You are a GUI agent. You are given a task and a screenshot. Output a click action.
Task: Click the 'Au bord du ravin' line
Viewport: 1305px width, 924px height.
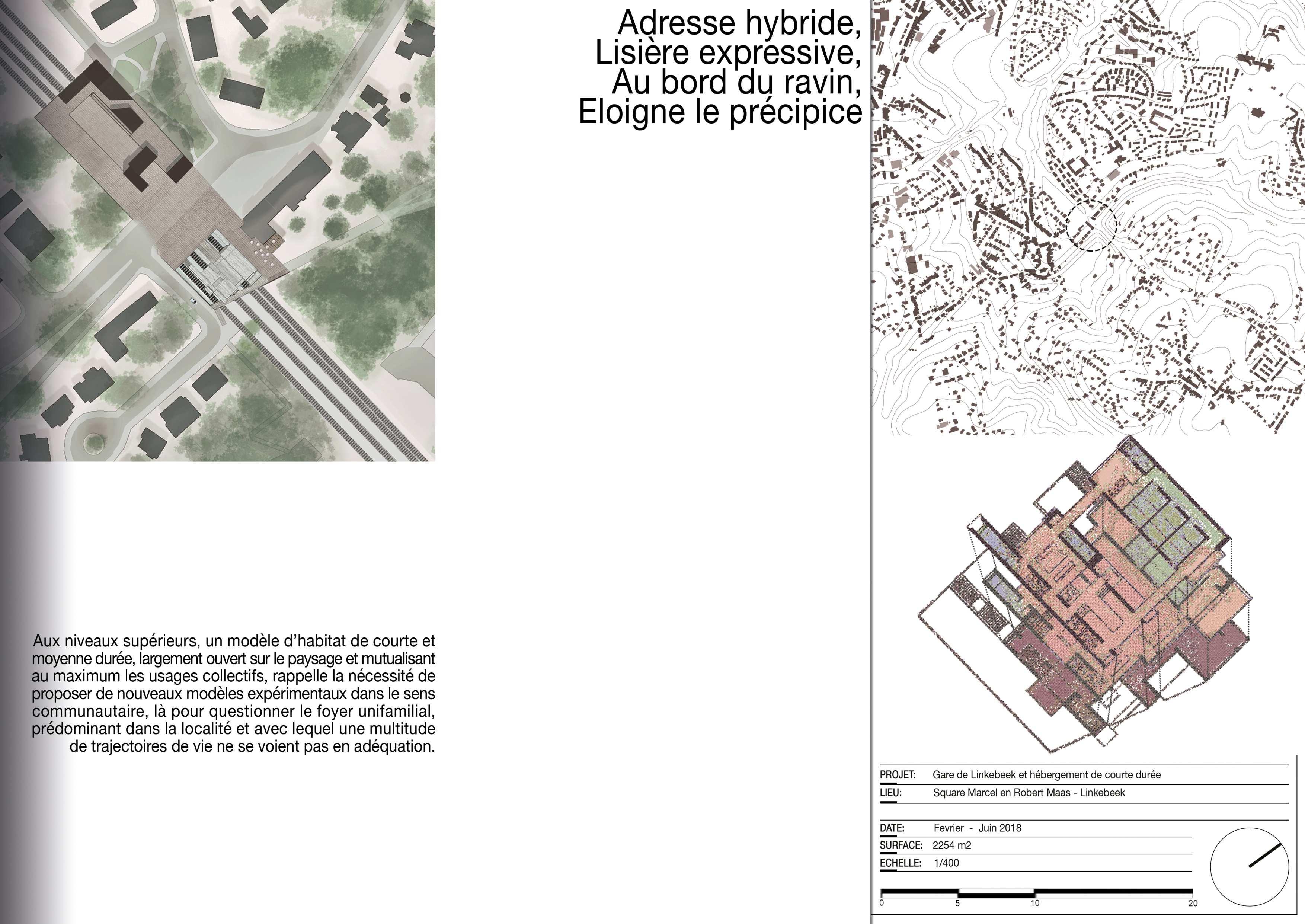coord(736,82)
